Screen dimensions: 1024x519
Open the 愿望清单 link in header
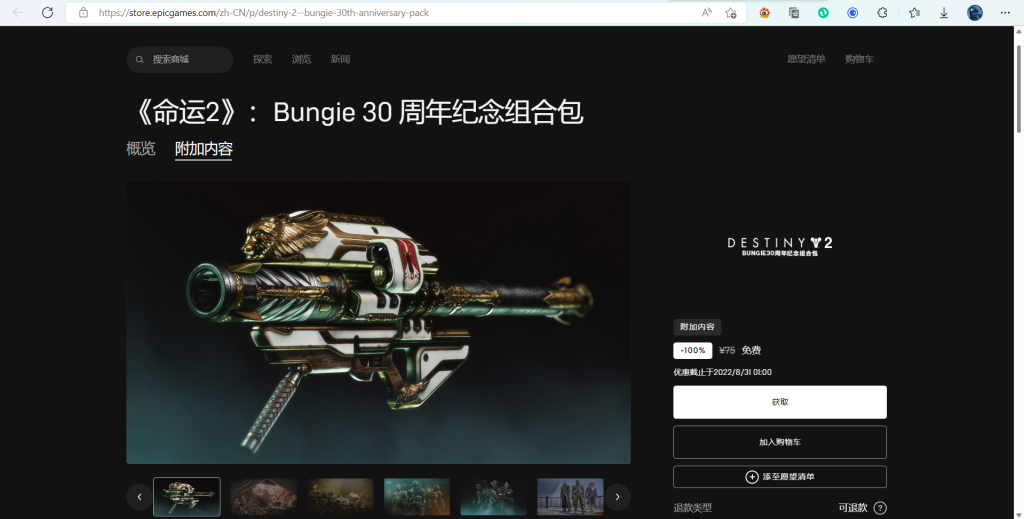[x=806, y=59]
